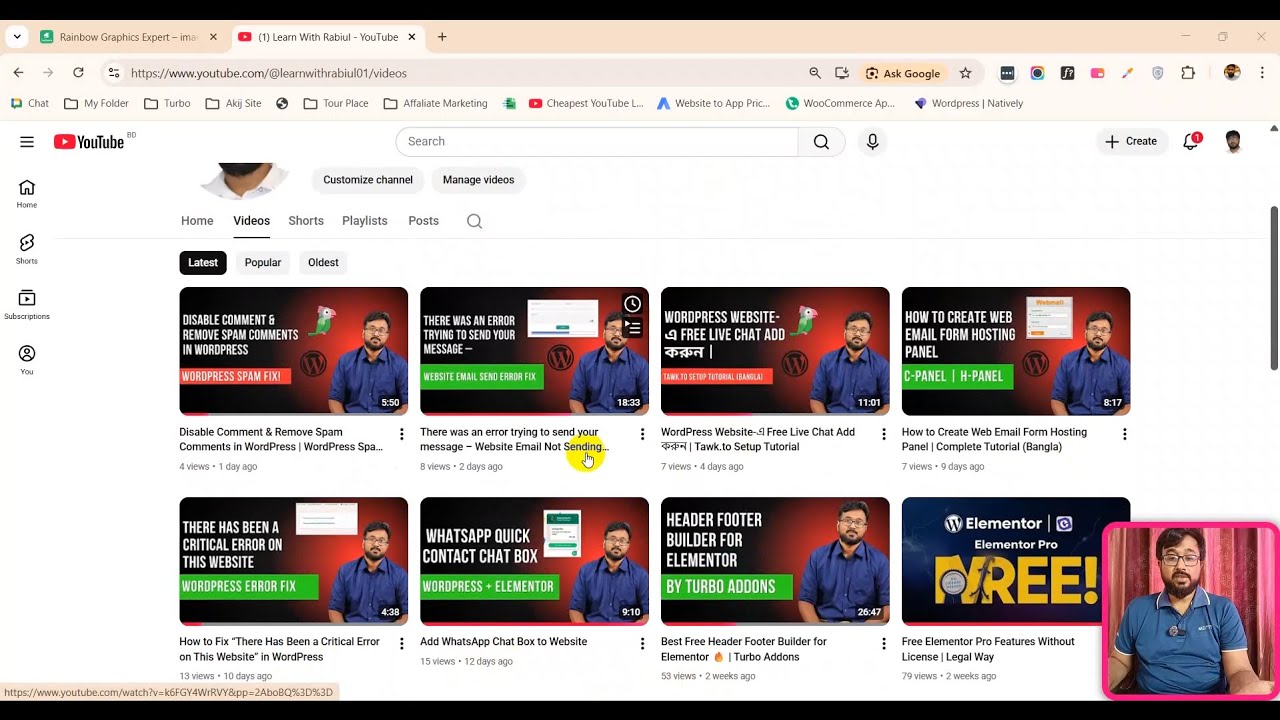The height and width of the screenshot is (720, 1280).
Task: Click Watch later clock on email error thumbnail
Action: [x=632, y=304]
